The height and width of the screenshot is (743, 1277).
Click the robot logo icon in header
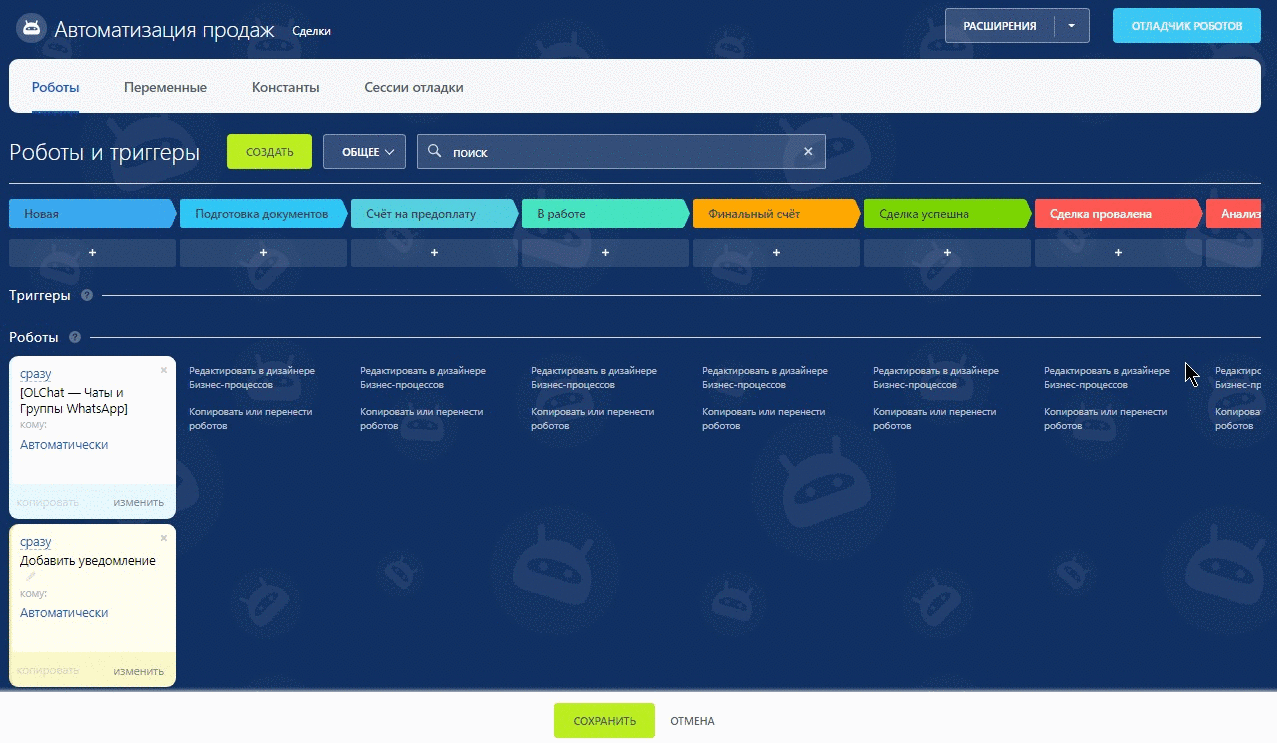(30, 28)
